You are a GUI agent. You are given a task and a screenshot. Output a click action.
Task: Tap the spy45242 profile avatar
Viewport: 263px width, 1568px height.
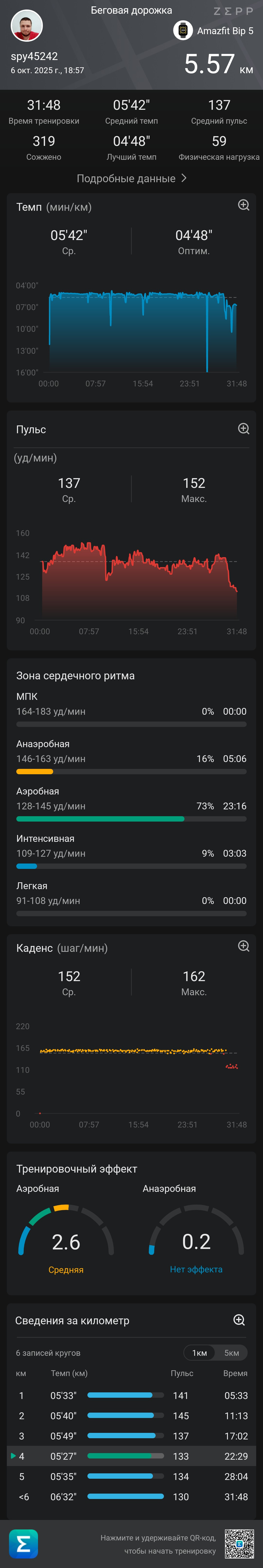click(x=27, y=26)
